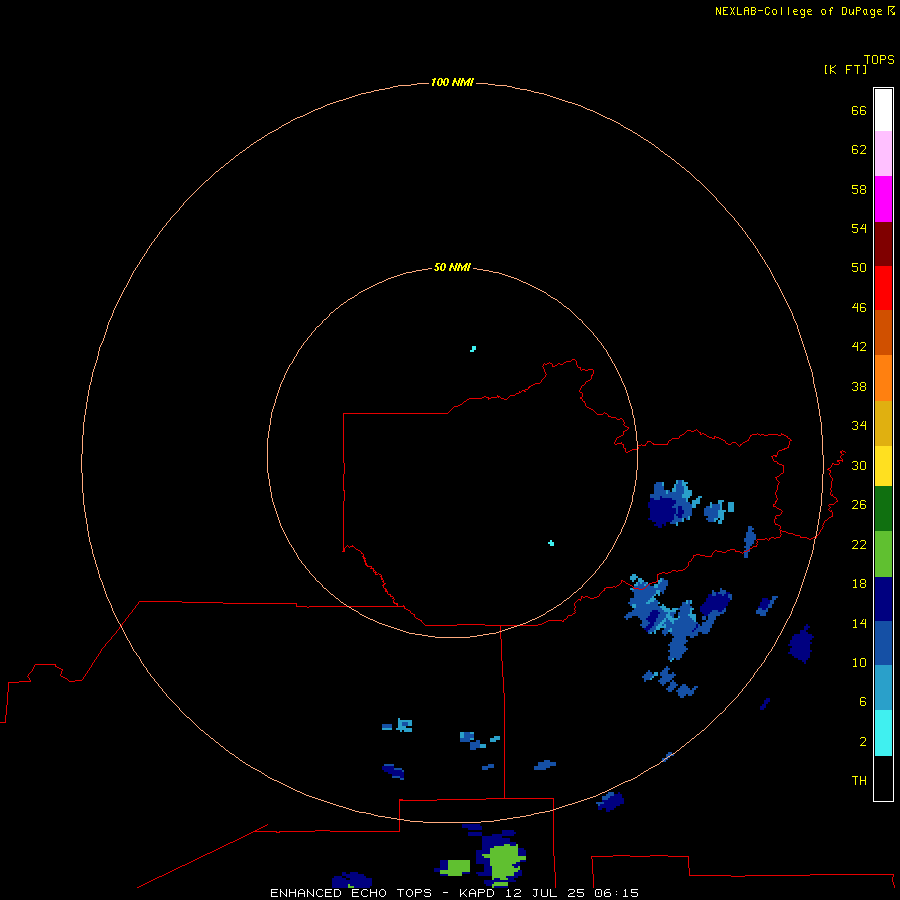The height and width of the screenshot is (900, 900).
Task: Click the legend value 18
Action: click(x=859, y=584)
